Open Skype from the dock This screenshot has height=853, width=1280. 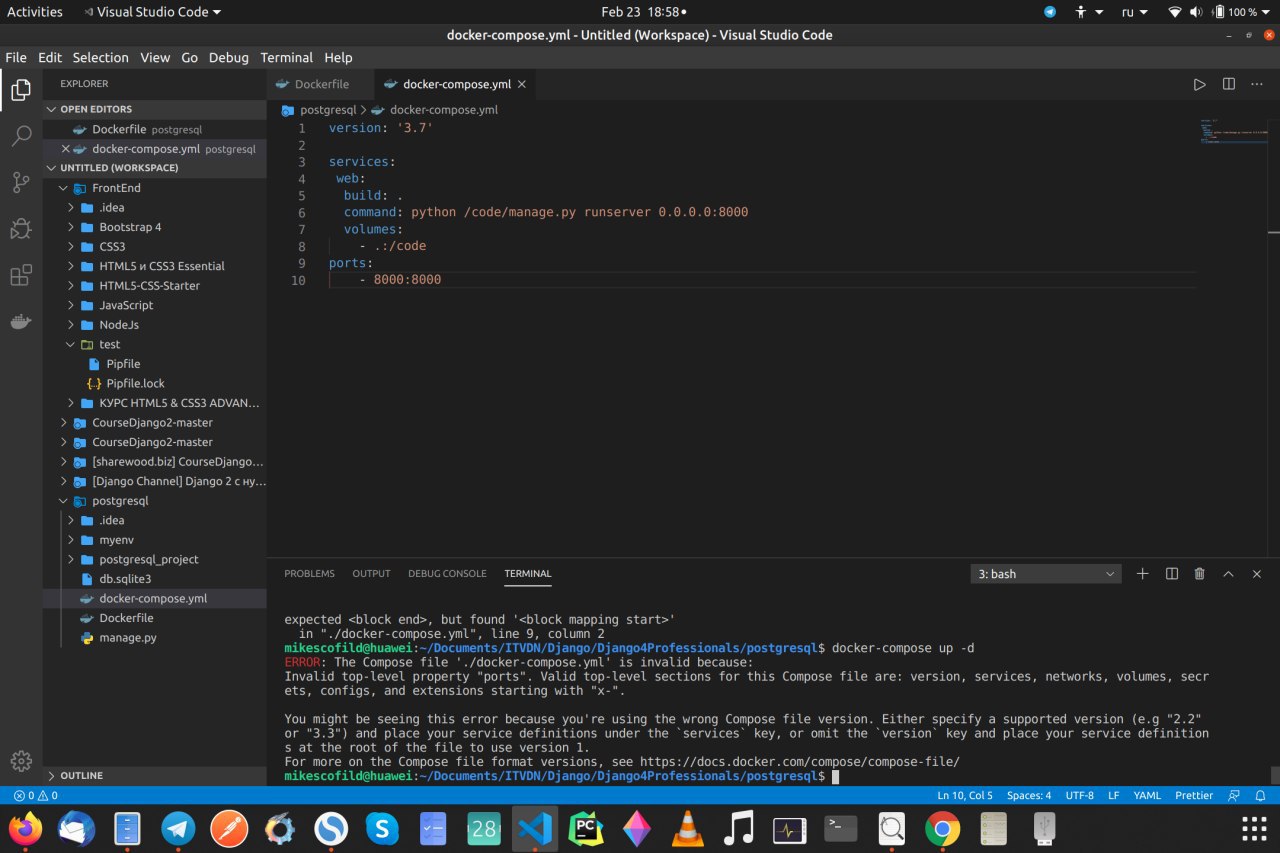click(x=382, y=828)
